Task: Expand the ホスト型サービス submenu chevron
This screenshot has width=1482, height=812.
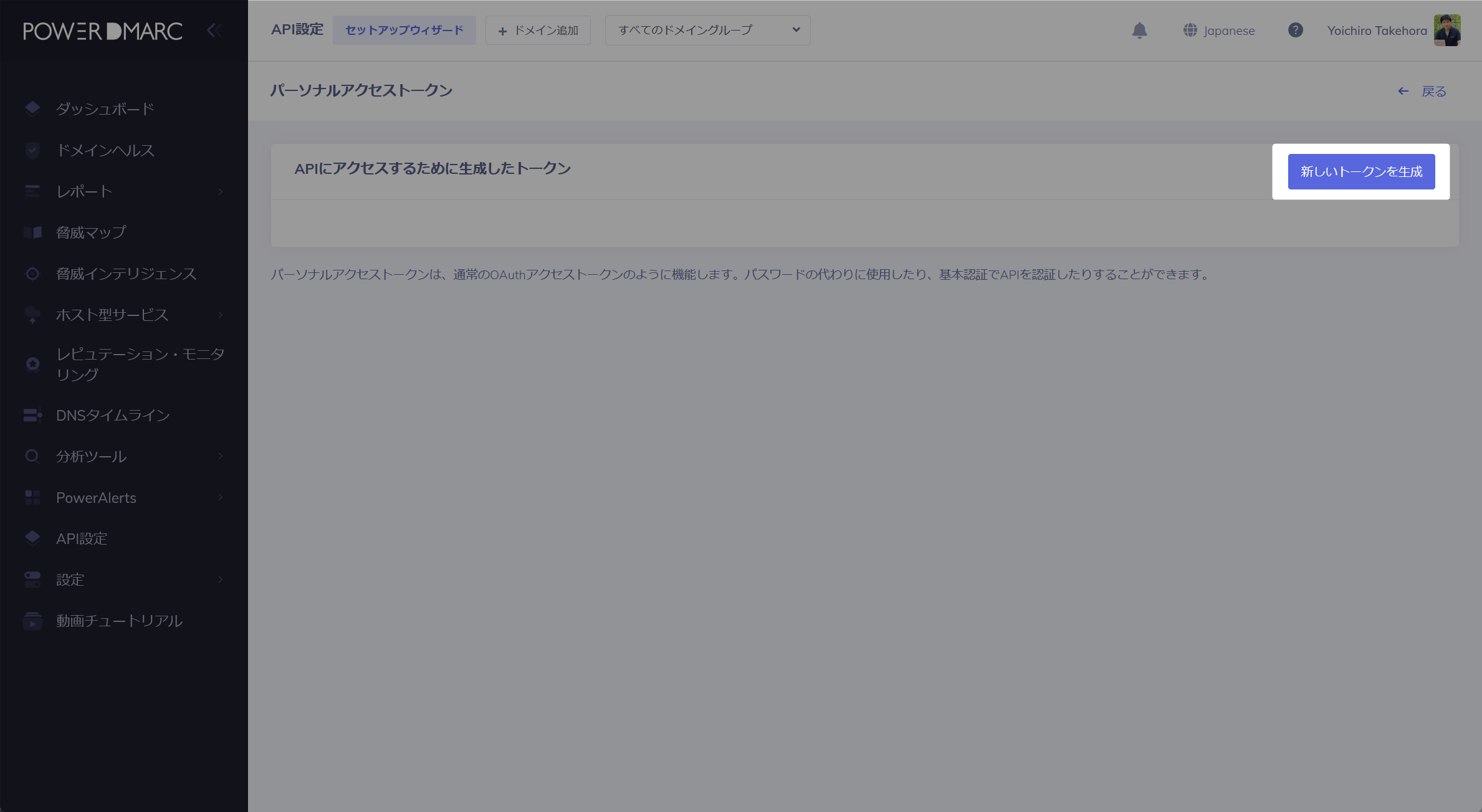Action: point(221,315)
